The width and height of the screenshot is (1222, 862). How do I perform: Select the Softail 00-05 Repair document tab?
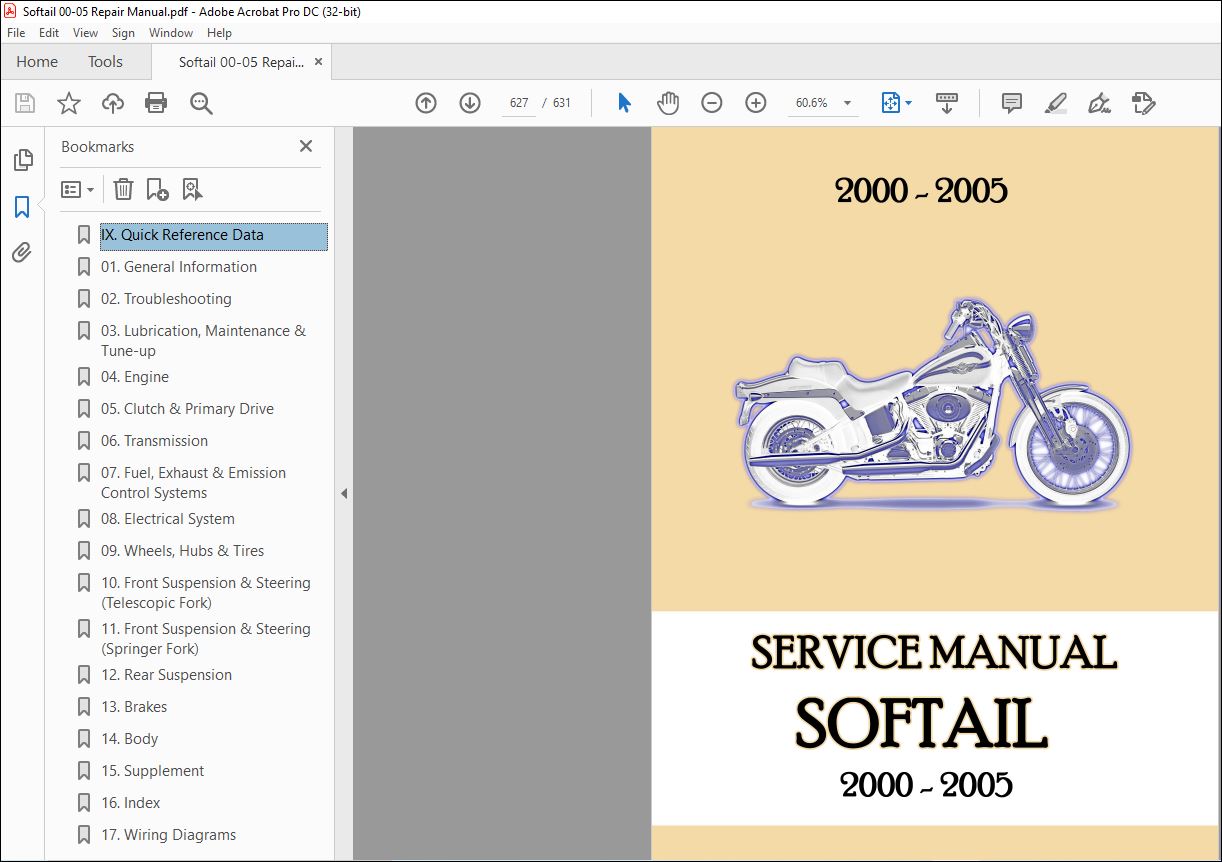tap(241, 62)
